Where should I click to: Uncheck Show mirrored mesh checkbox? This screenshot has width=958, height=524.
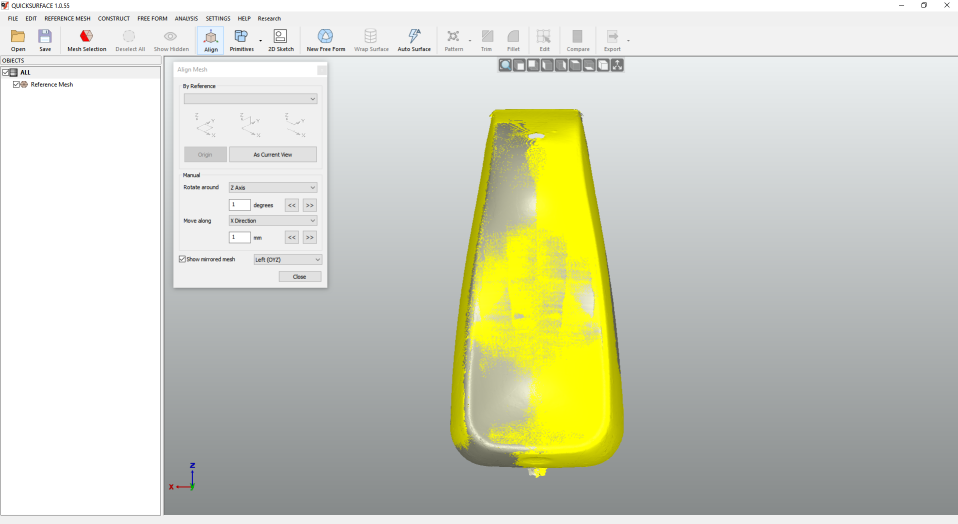(x=182, y=259)
